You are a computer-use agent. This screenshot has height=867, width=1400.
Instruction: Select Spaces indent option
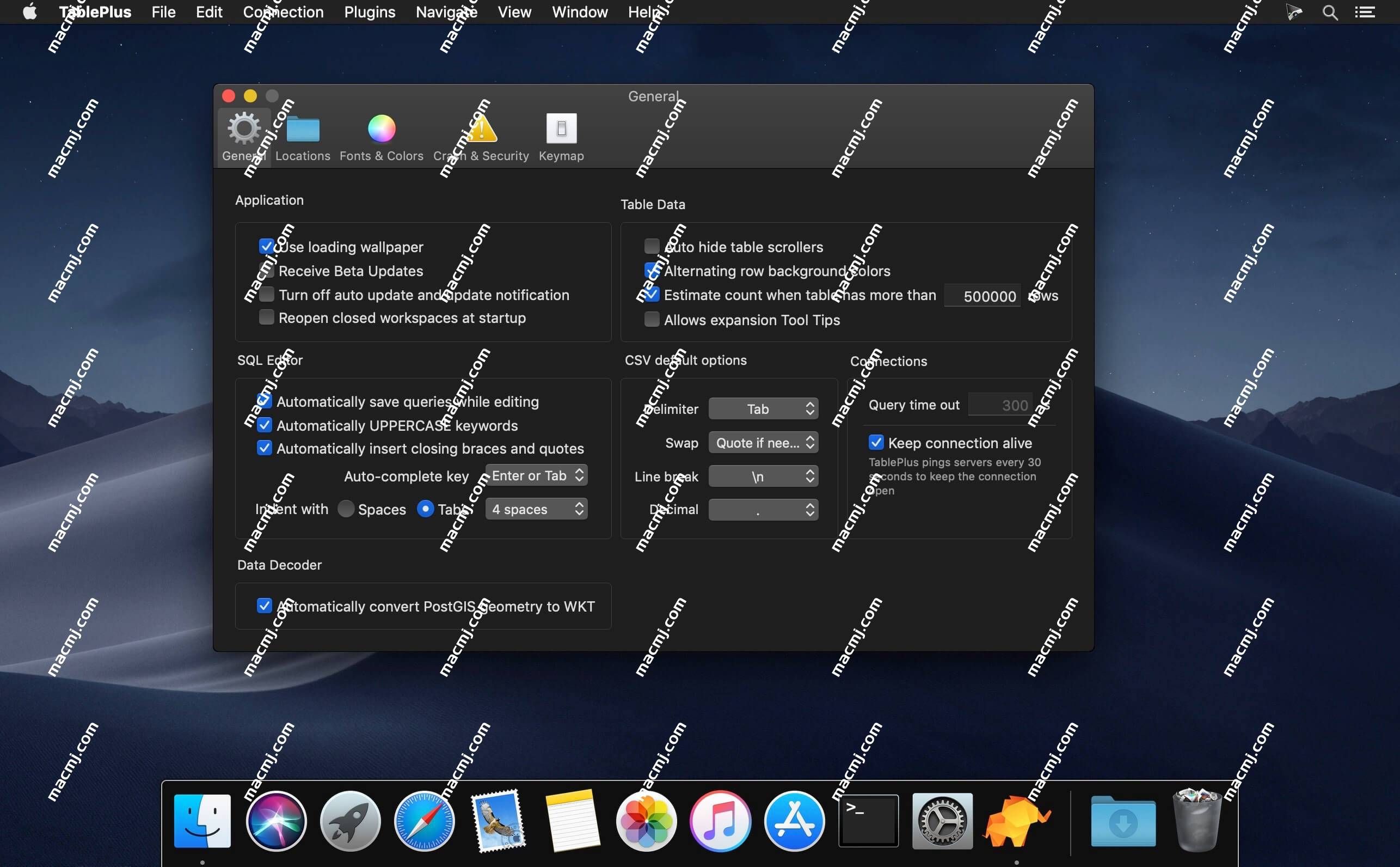(345, 509)
